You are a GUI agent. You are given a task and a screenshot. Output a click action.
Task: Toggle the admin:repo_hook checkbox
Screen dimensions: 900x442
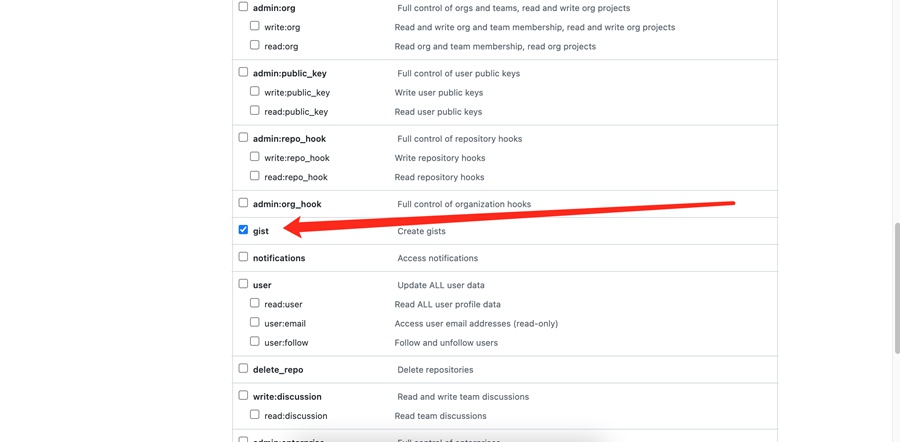tap(243, 138)
